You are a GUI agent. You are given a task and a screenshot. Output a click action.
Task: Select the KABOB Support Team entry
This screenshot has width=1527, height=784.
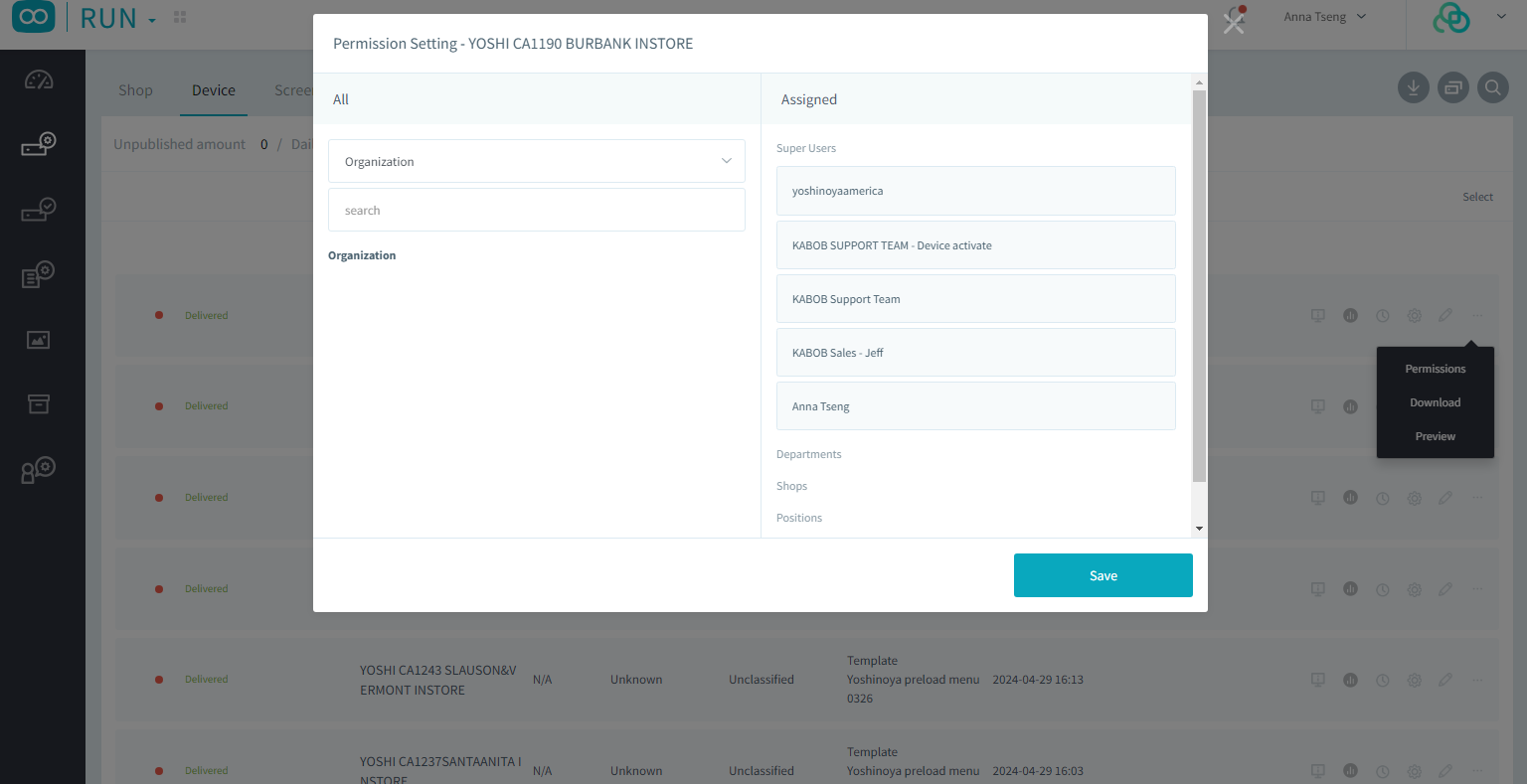[976, 299]
